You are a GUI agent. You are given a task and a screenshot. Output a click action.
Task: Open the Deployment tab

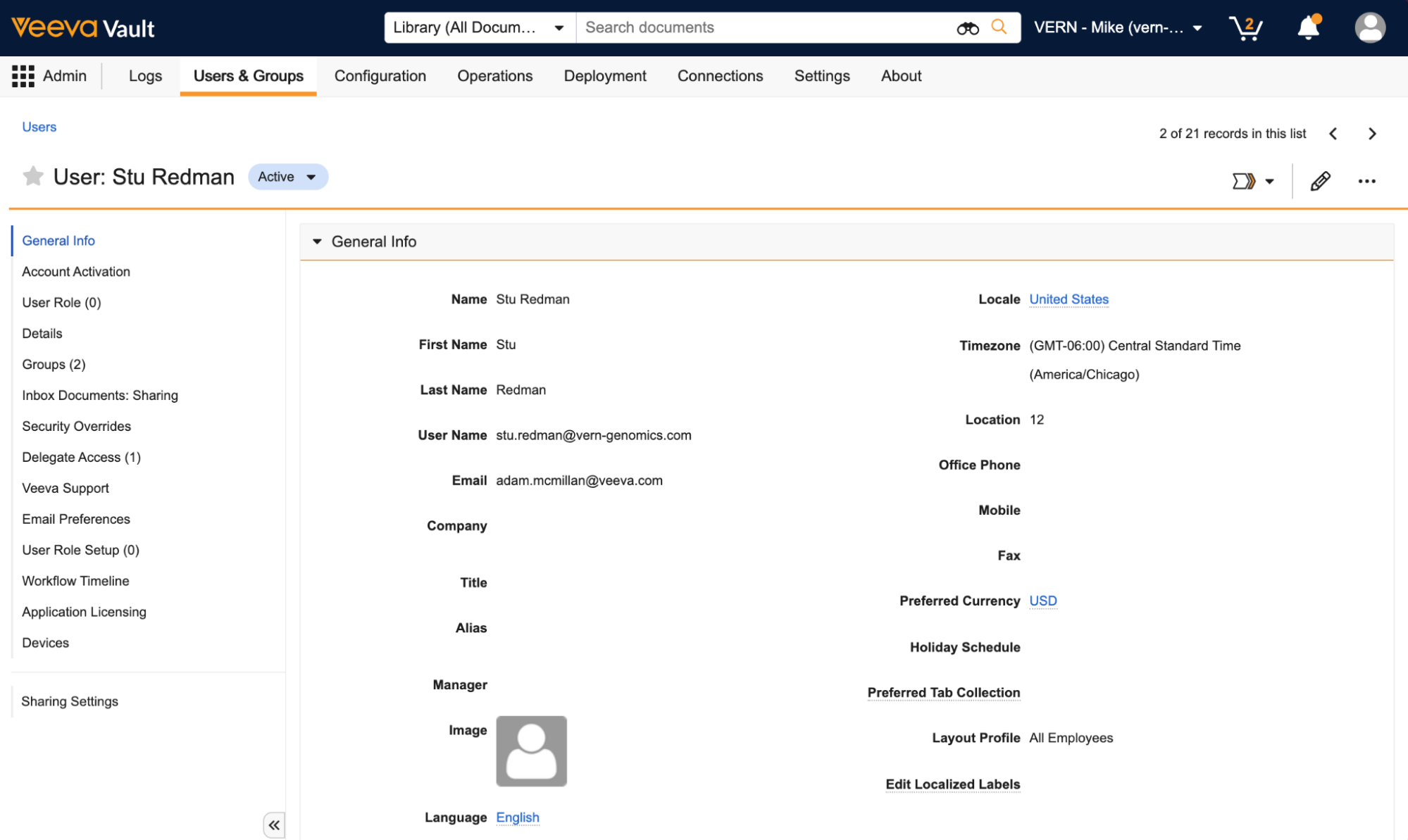coord(605,76)
